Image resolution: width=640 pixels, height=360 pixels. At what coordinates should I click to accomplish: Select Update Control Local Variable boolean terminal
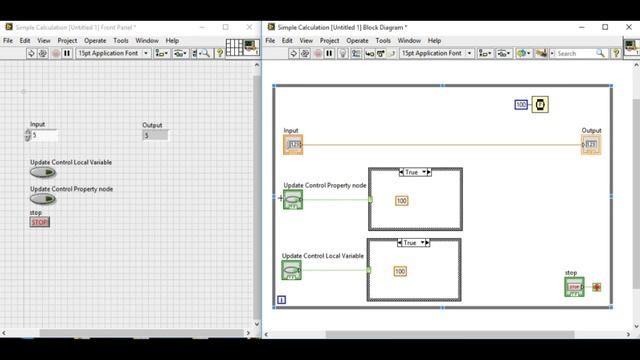(x=291, y=270)
